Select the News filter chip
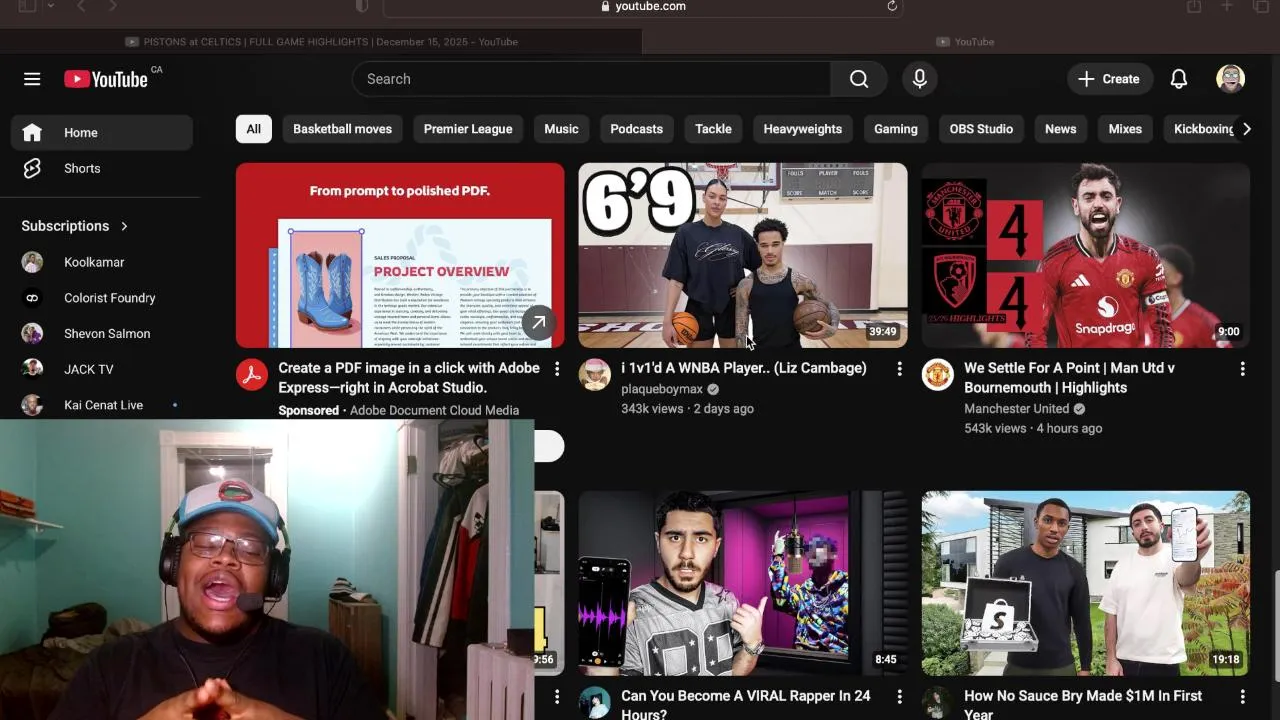Screen dimensions: 1280x720 [1061, 129]
